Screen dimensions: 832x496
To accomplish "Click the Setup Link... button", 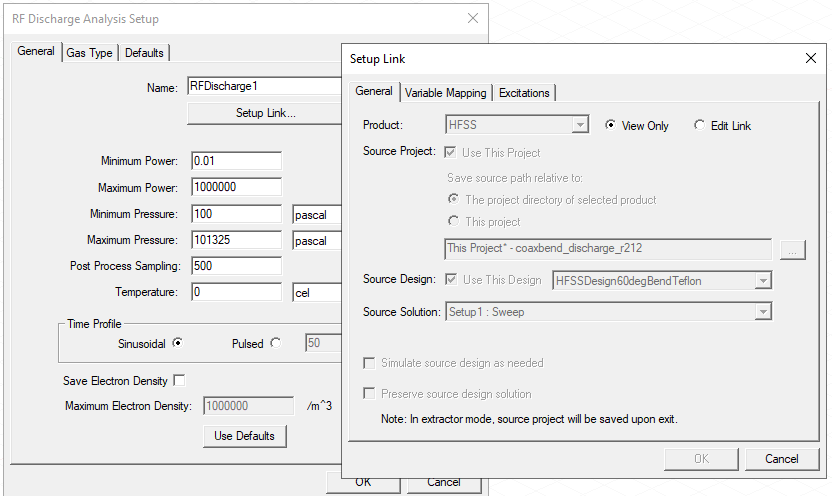I will [x=264, y=113].
